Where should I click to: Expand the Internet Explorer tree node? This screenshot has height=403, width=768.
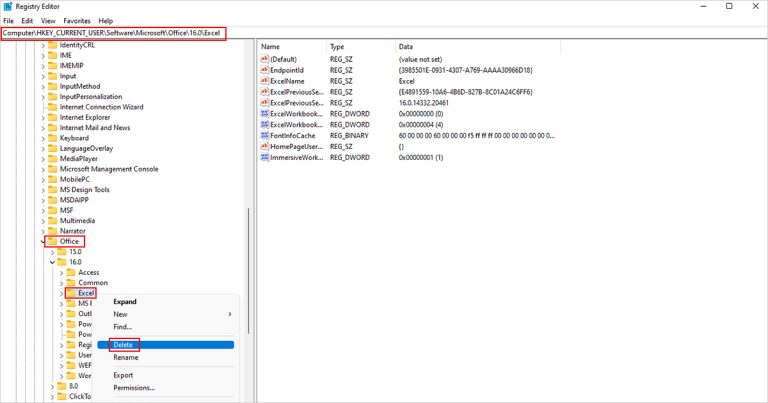(x=42, y=117)
